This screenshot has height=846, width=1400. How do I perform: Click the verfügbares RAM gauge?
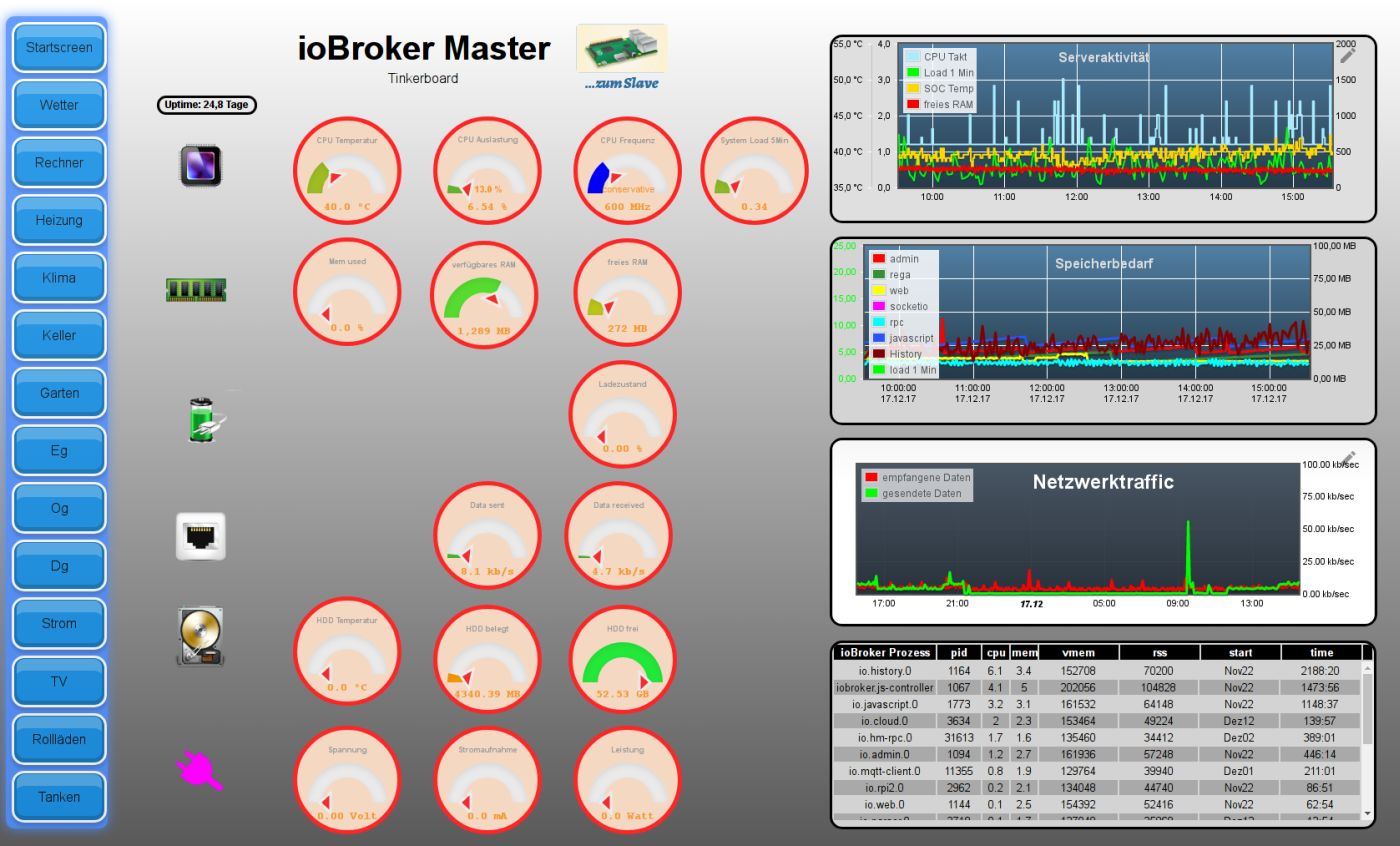point(483,295)
